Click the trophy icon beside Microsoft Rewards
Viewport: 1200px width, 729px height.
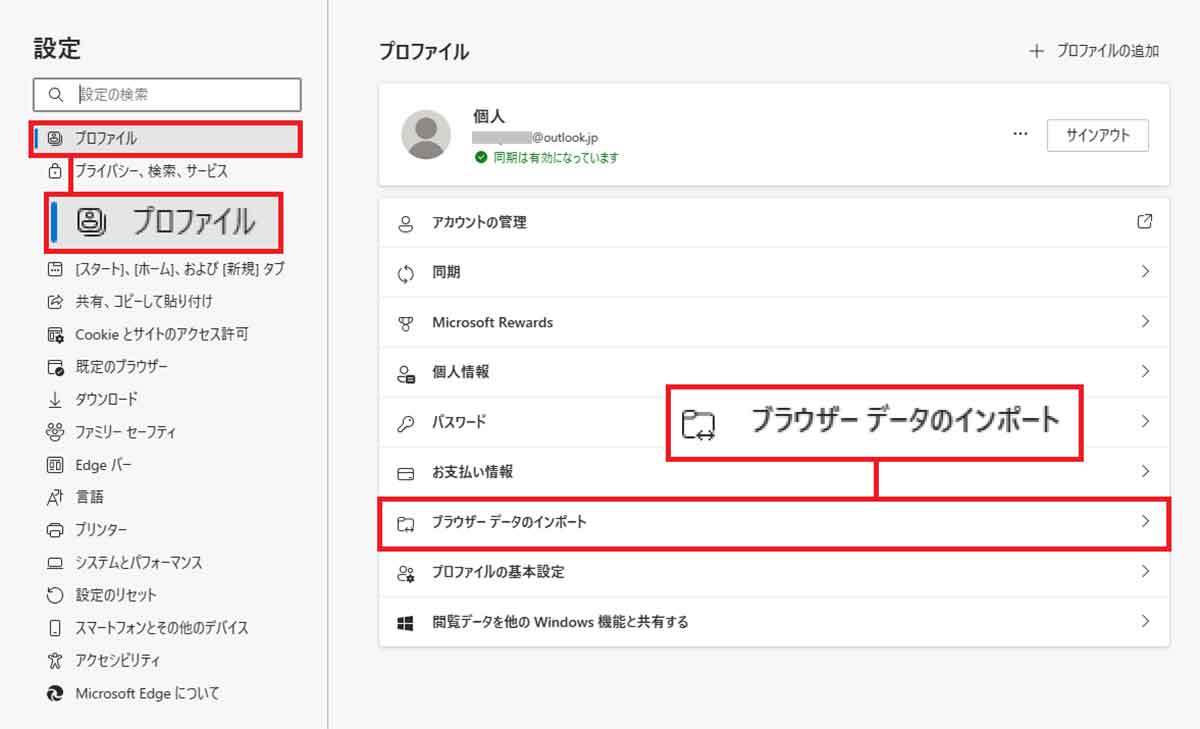click(405, 323)
